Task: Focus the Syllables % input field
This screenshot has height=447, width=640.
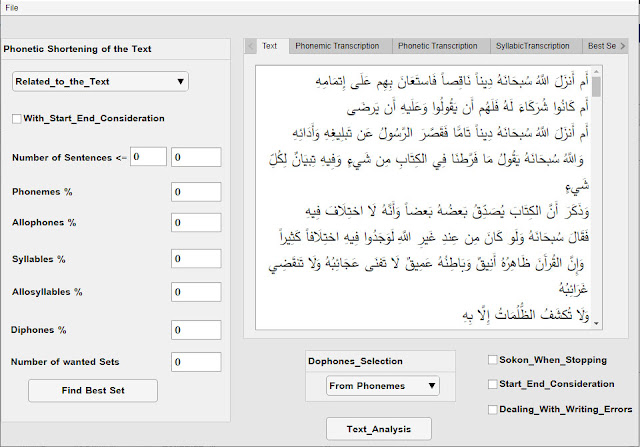Action: (196, 258)
